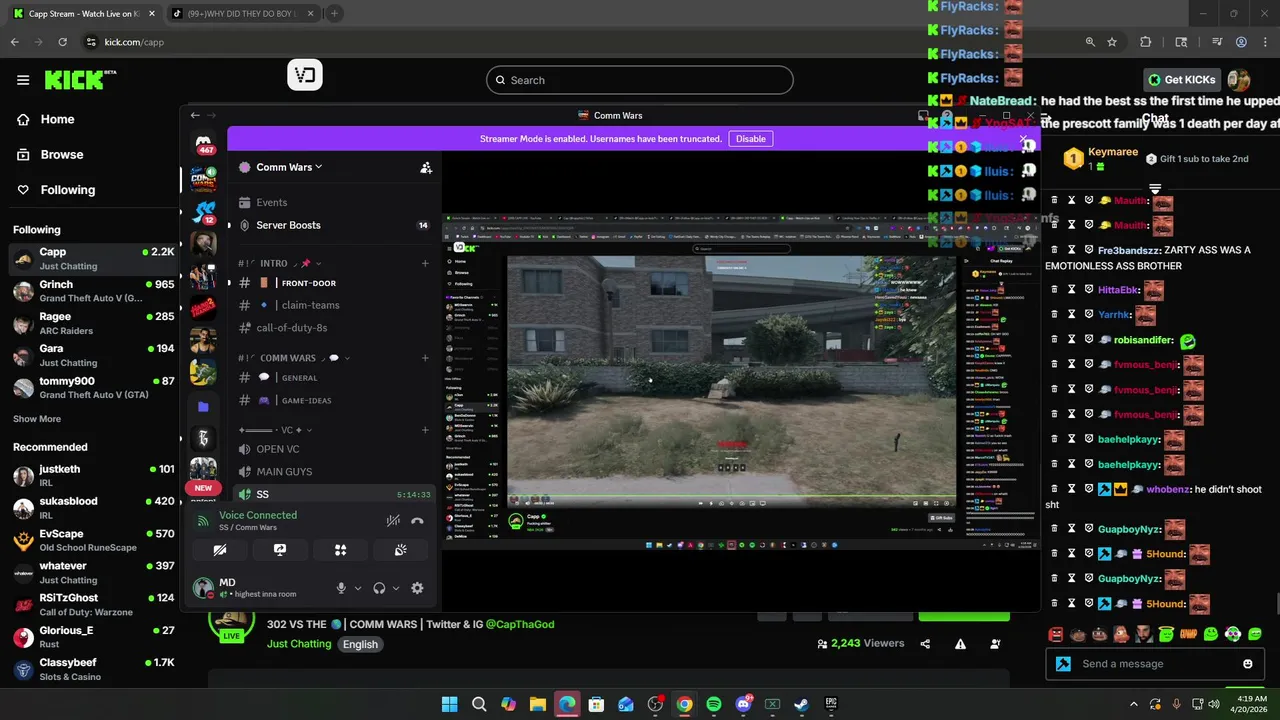Open Windows Start menu
Viewport: 1280px width, 720px height.
coord(449,704)
